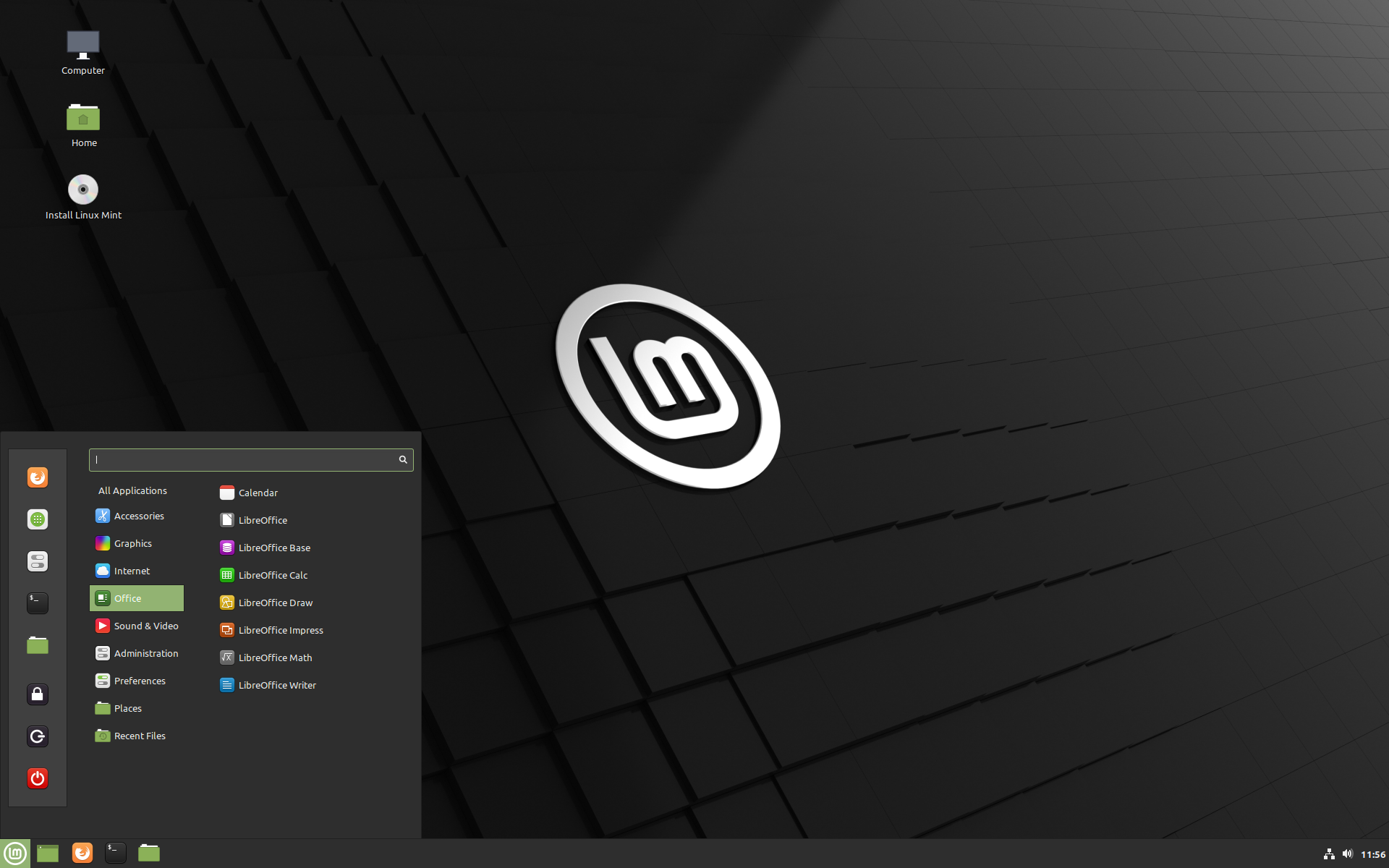Click the All Applications tab
This screenshot has height=868, width=1389.
point(132,490)
